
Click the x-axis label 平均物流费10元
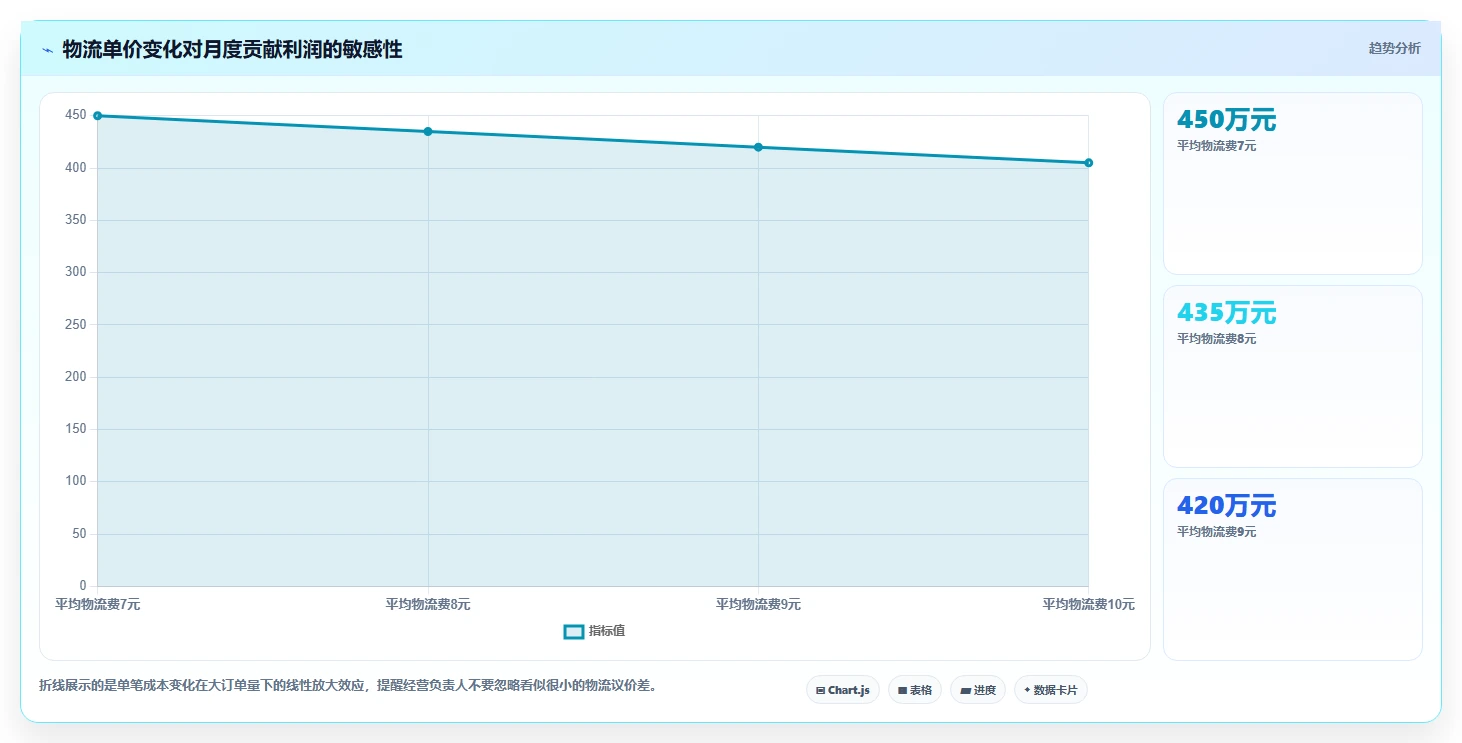(x=1088, y=604)
